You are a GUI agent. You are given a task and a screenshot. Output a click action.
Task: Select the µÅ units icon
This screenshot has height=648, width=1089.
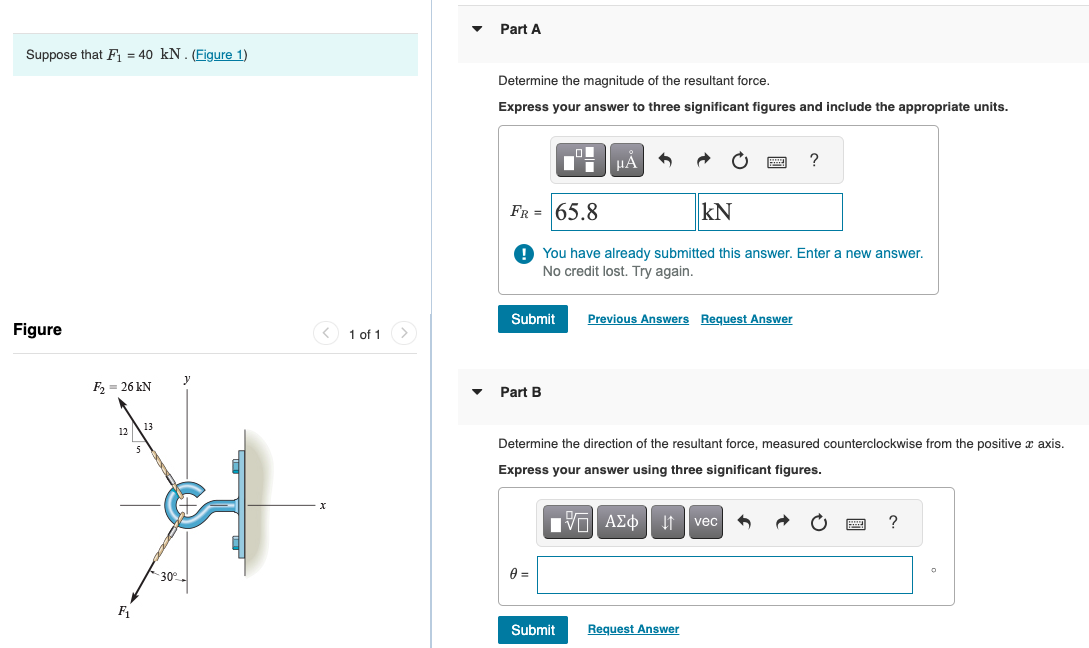pos(625,160)
